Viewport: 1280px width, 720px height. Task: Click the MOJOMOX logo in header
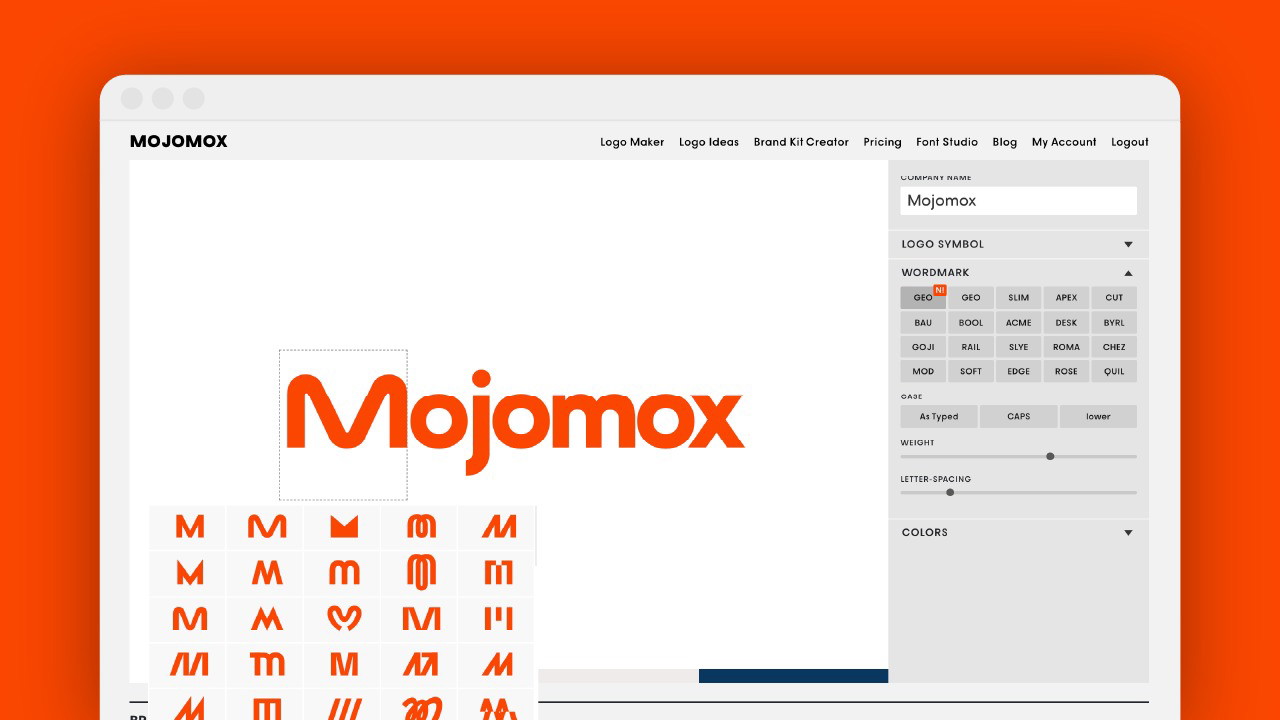(x=179, y=142)
